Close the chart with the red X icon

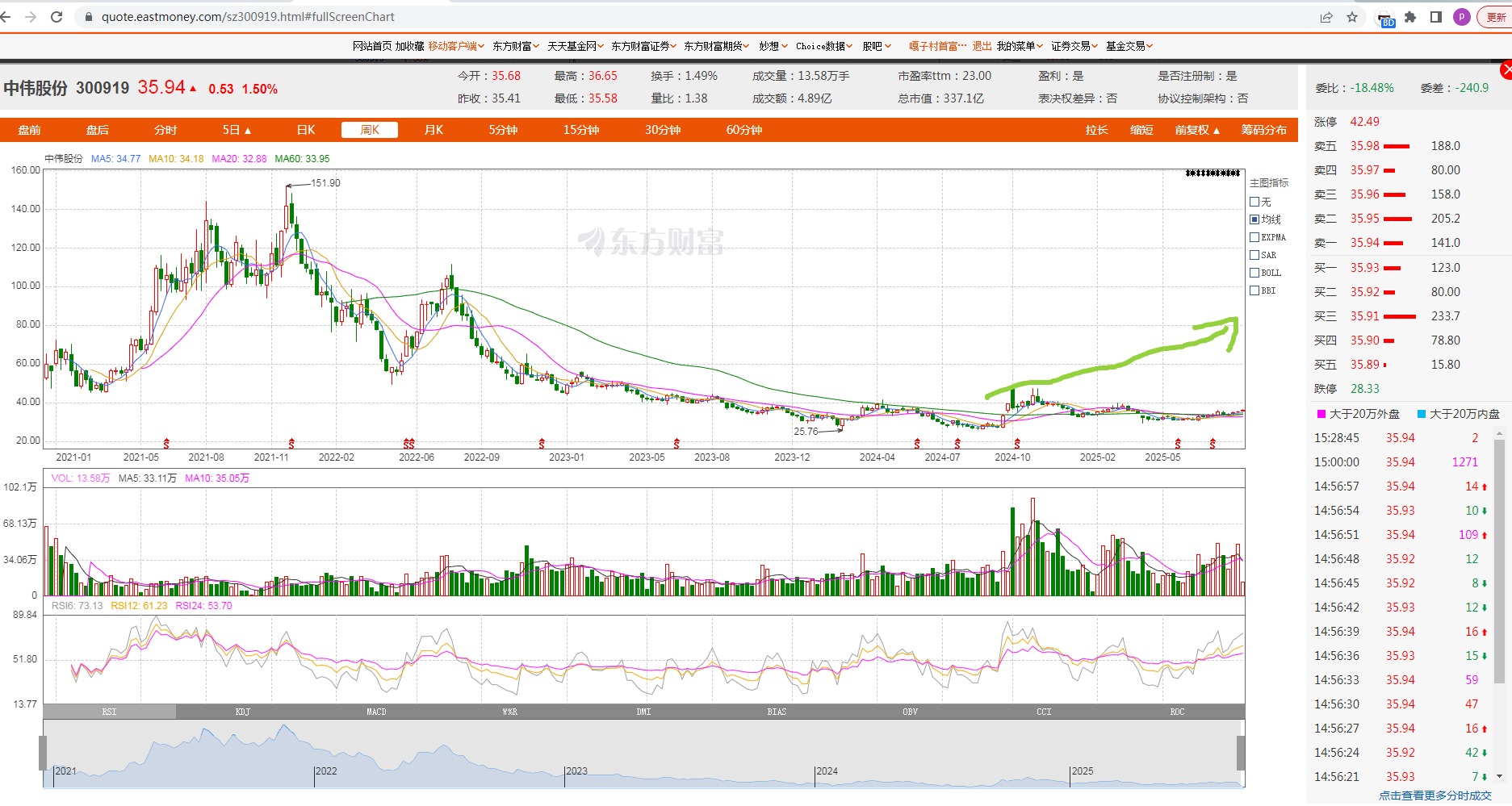click(1506, 70)
